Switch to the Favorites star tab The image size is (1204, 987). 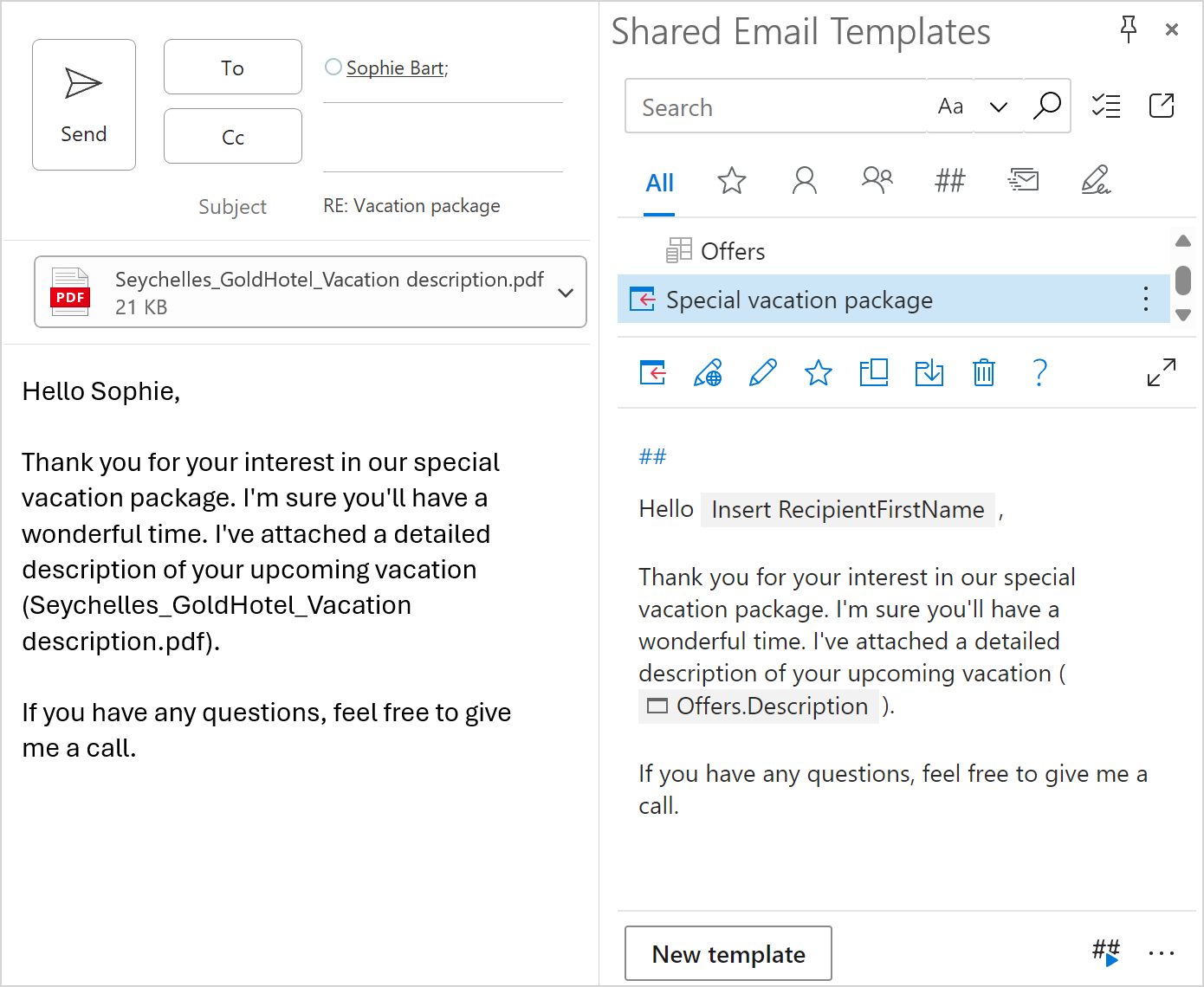pos(732,181)
